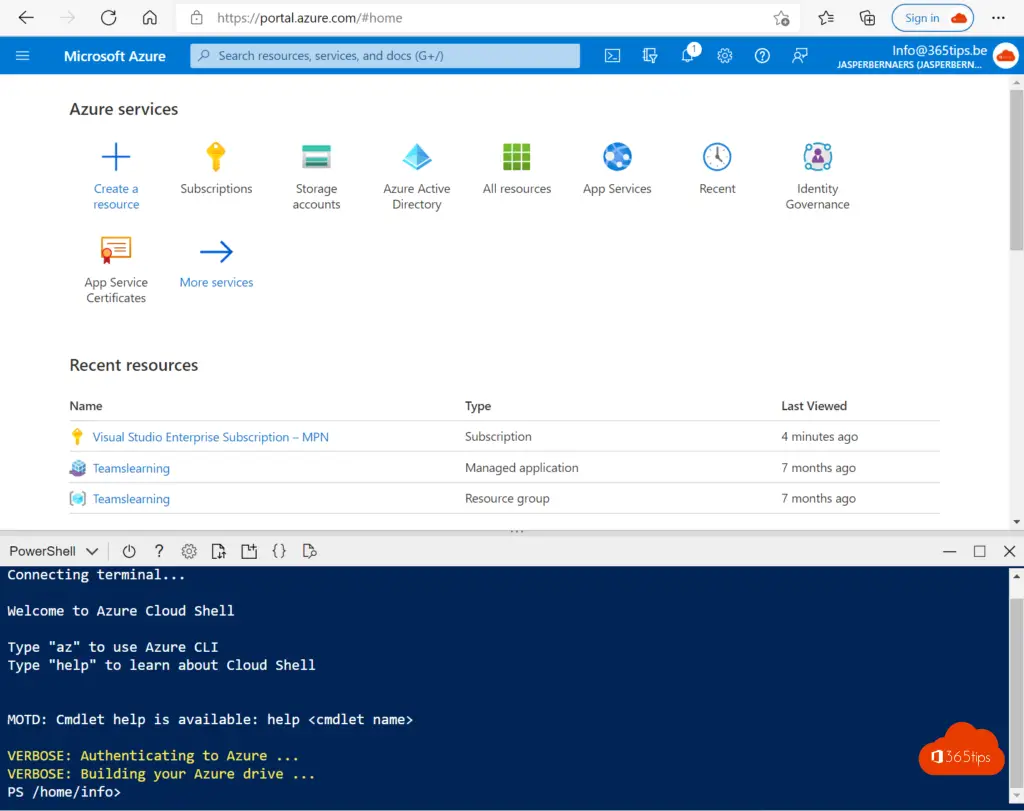Open App Services icon
The width and height of the screenshot is (1024, 811).
click(x=617, y=157)
